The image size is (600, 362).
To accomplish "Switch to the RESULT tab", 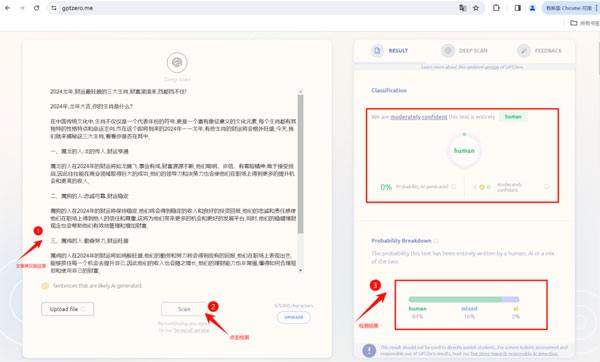I will [390, 51].
